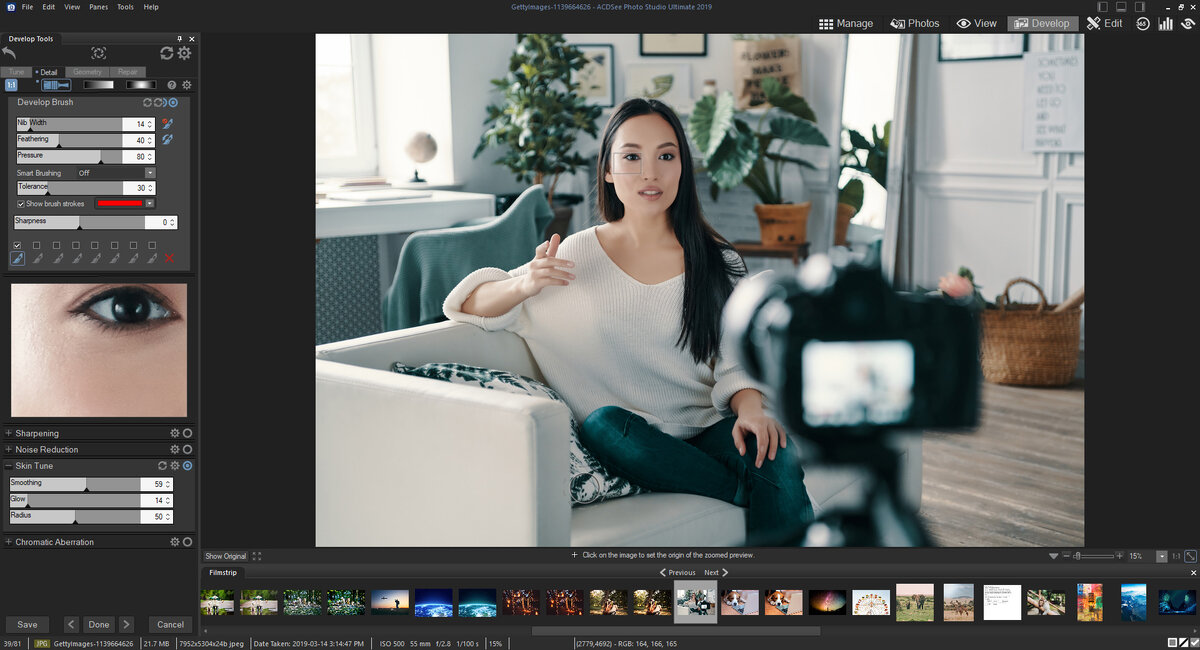
Task: Click the Undo arrow in Develop Tools
Action: (11, 51)
